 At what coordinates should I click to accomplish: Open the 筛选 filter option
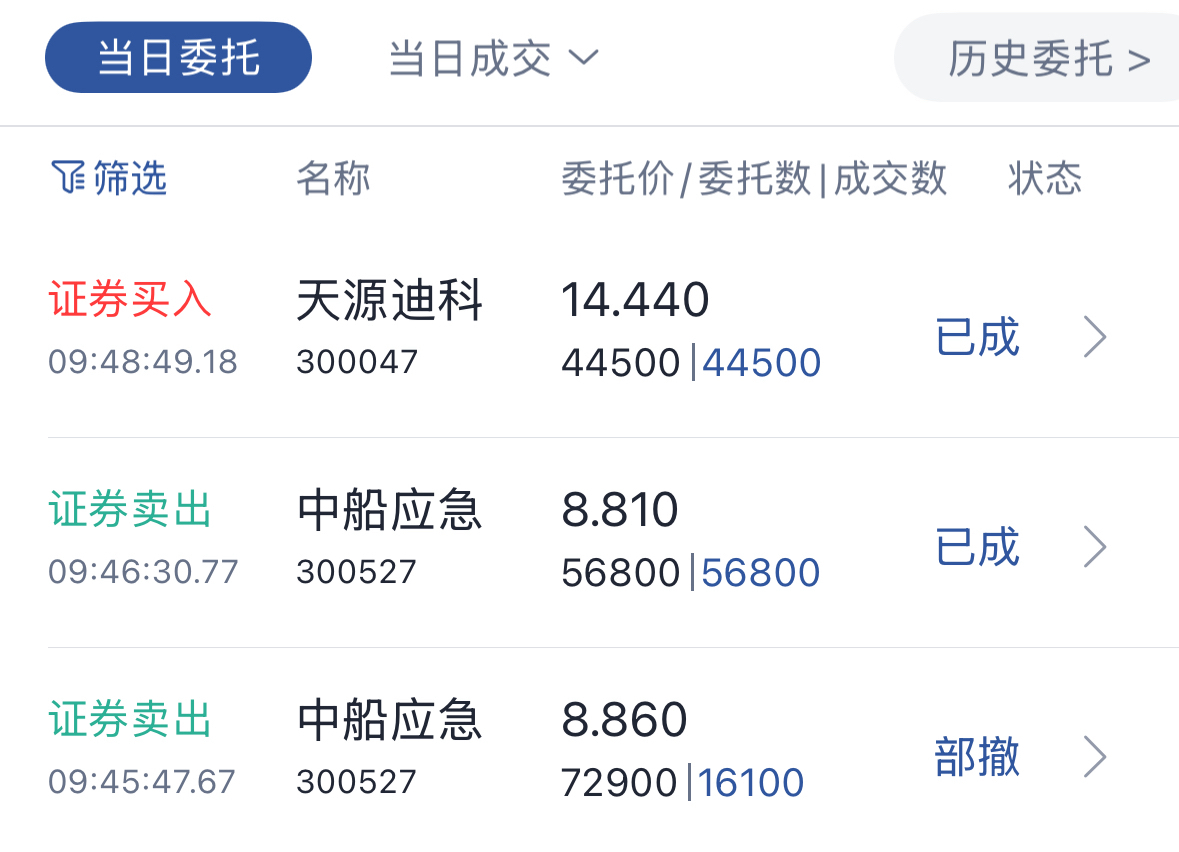coord(109,177)
